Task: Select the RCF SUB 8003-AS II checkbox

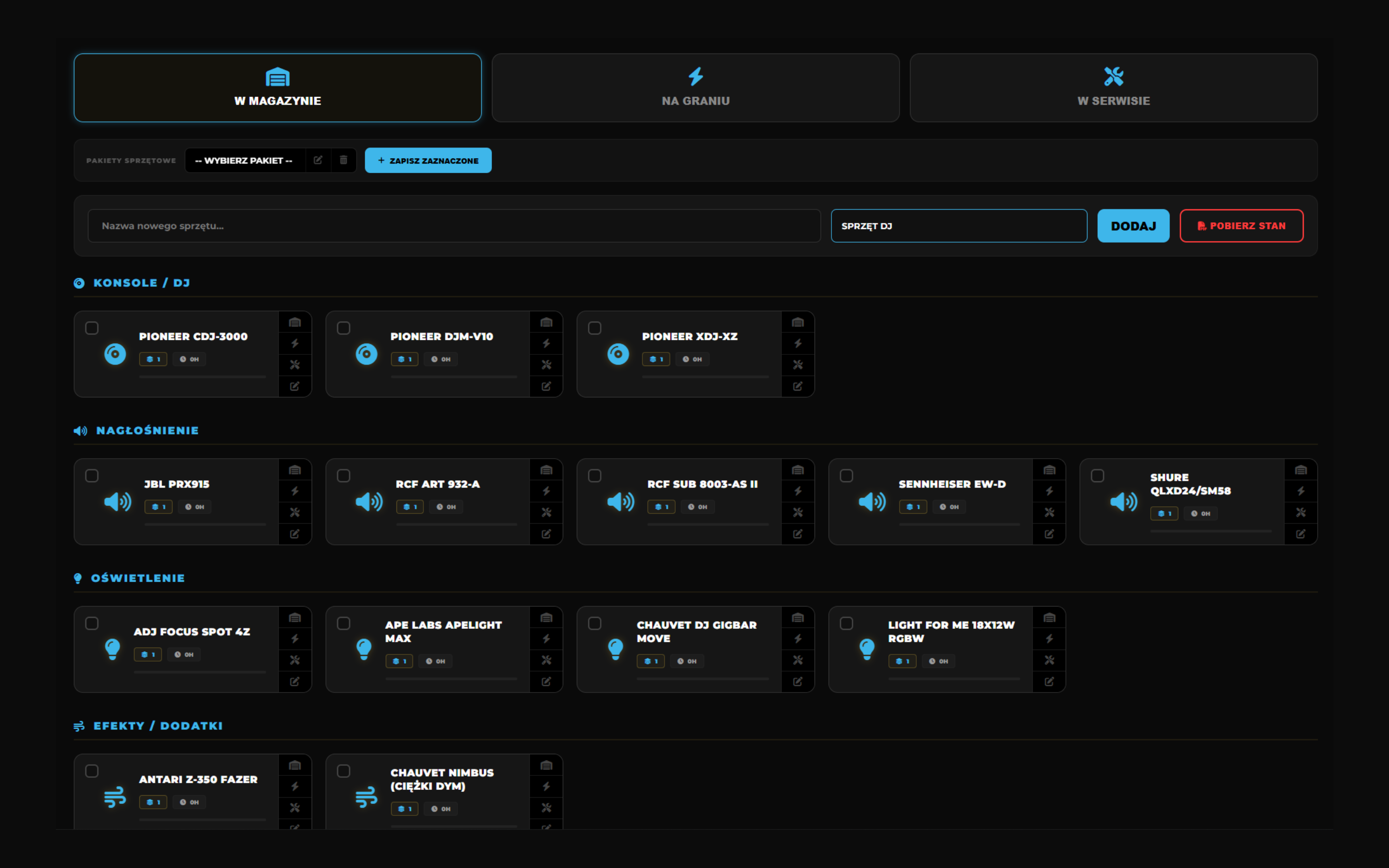Action: click(595, 475)
